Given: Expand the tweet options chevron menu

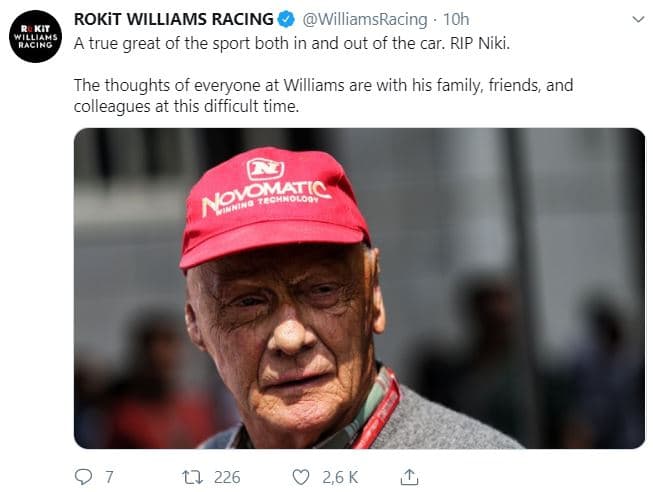Looking at the screenshot, I should point(639,20).
